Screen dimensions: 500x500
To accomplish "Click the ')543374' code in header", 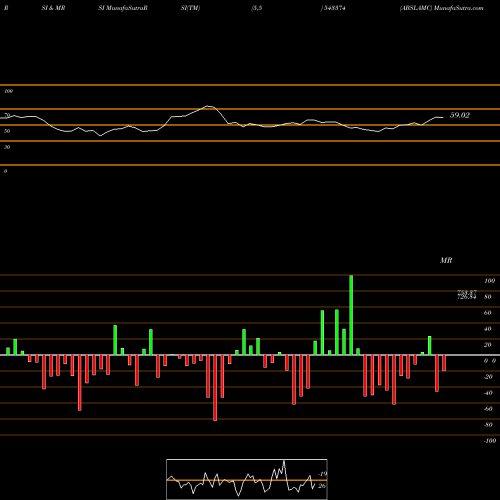I will coord(333,8).
